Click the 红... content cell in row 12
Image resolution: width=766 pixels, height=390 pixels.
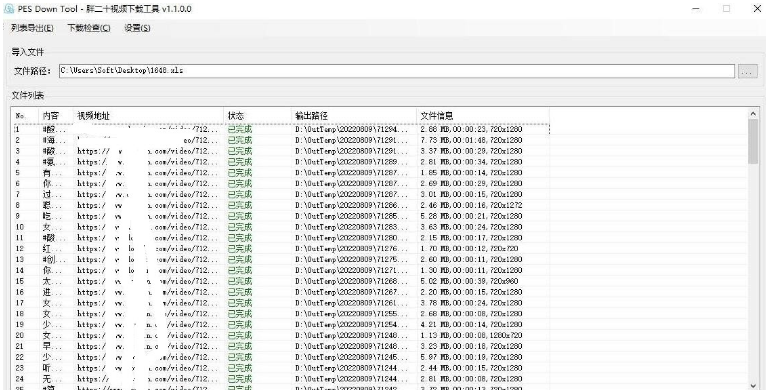pos(53,248)
